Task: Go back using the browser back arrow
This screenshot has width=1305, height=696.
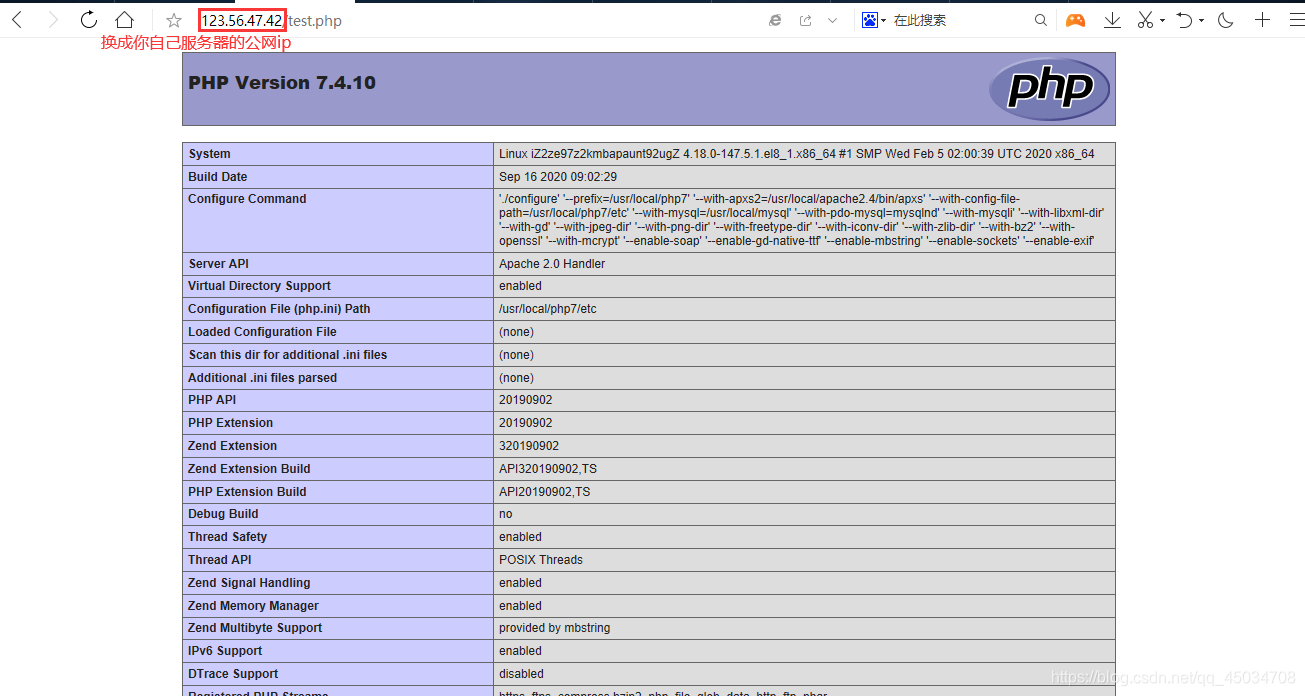Action: pyautogui.click(x=17, y=20)
